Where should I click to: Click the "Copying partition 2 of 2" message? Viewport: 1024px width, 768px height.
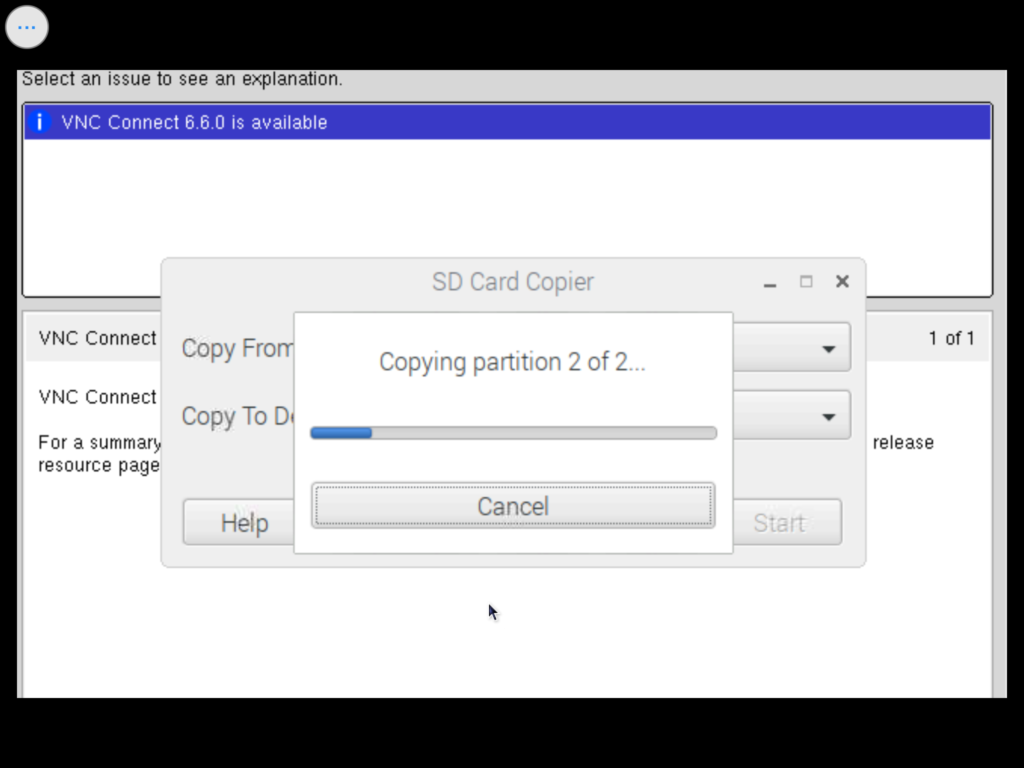(x=512, y=362)
